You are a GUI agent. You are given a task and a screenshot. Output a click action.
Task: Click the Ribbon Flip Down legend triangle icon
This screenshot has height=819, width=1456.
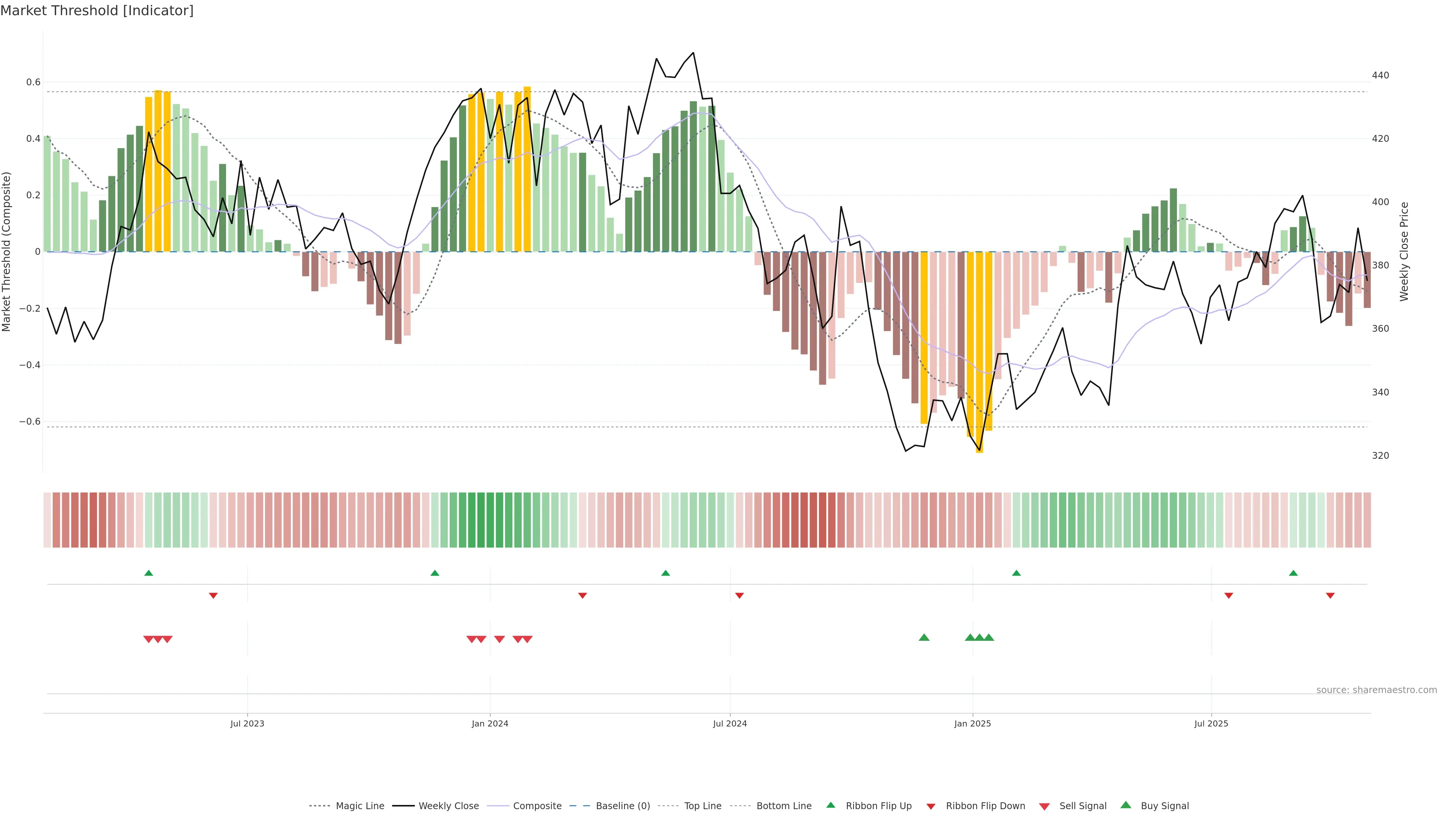point(931,806)
